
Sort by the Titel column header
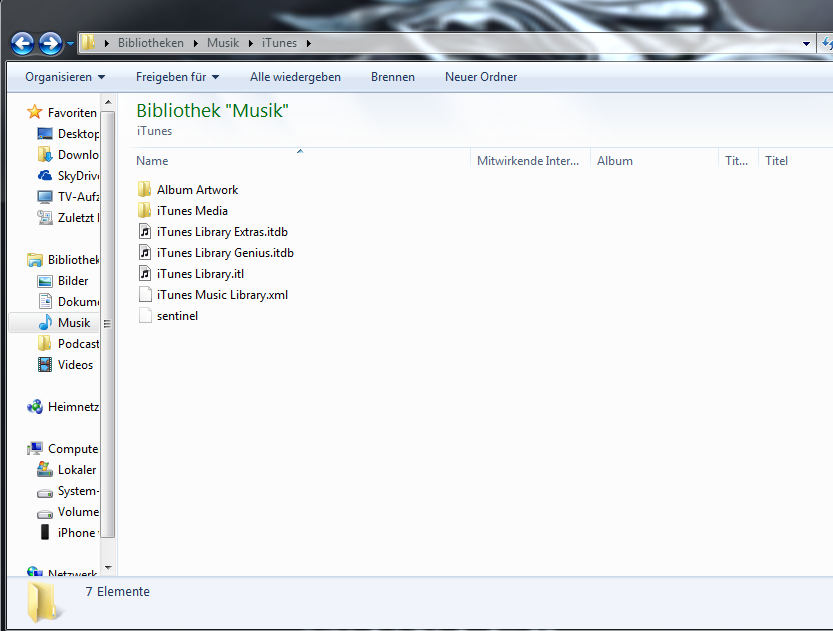795,161
